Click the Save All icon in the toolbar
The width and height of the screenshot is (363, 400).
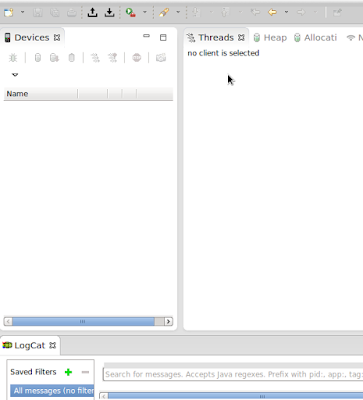[54, 13]
